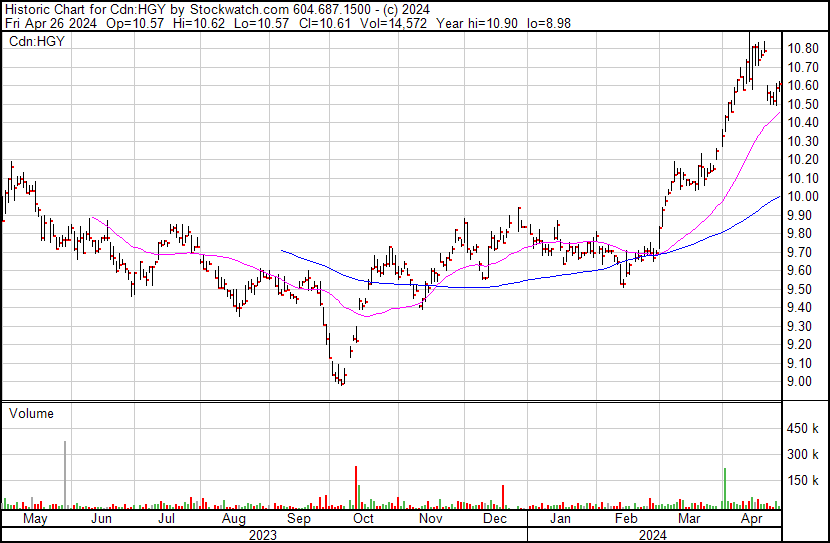Select the Feb month marker
Screen dimensions: 830x543
click(626, 520)
